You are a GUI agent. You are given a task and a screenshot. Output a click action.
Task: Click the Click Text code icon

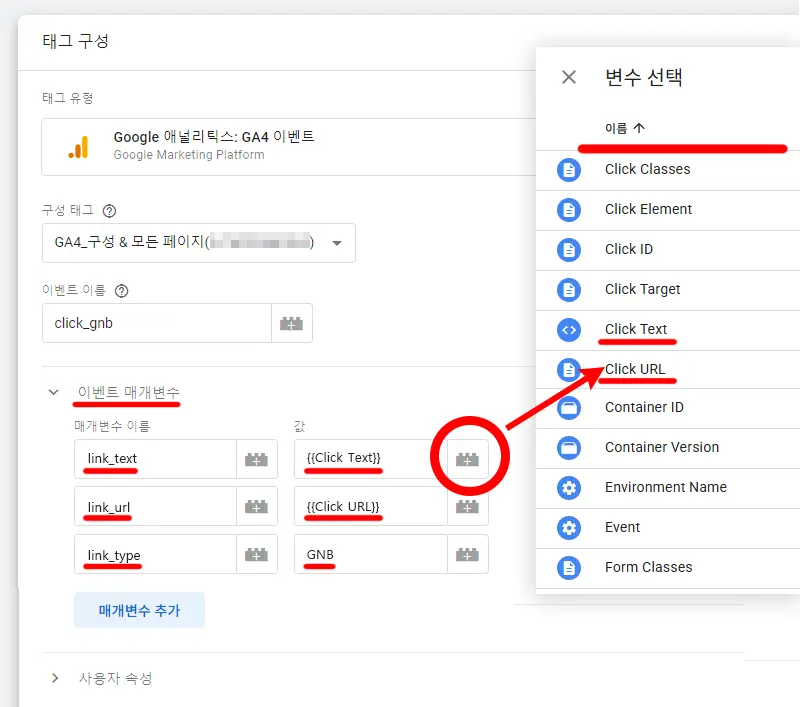(569, 330)
